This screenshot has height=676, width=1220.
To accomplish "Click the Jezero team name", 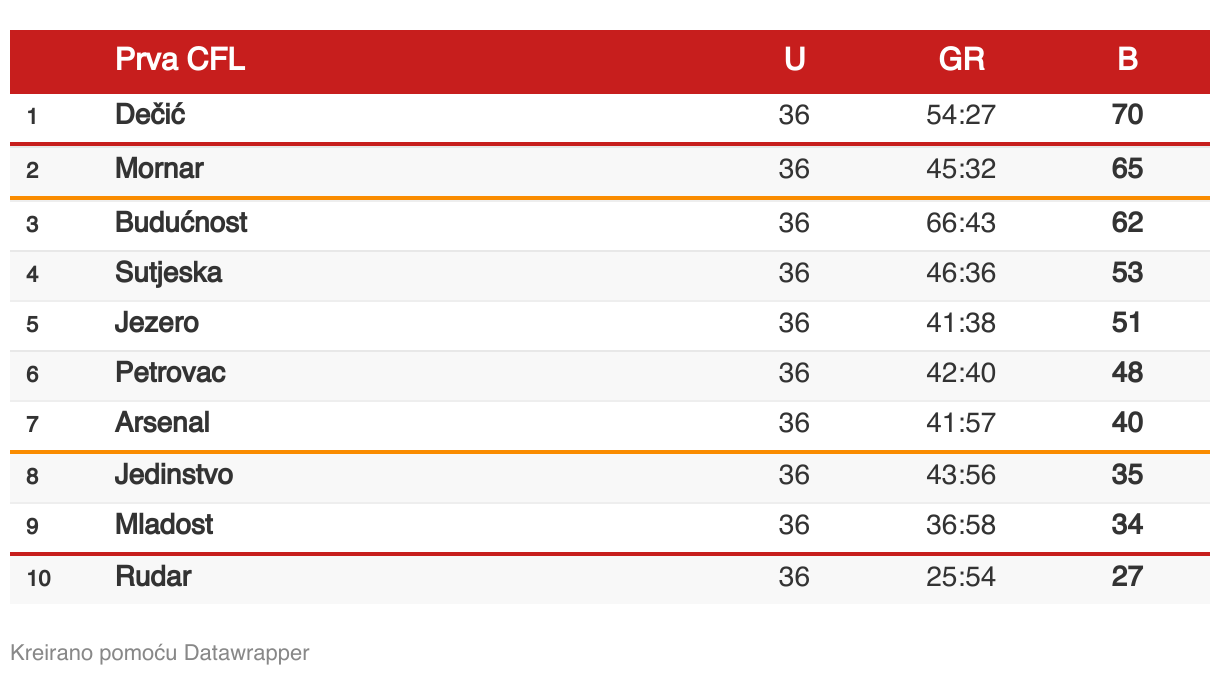I will coord(157,322).
